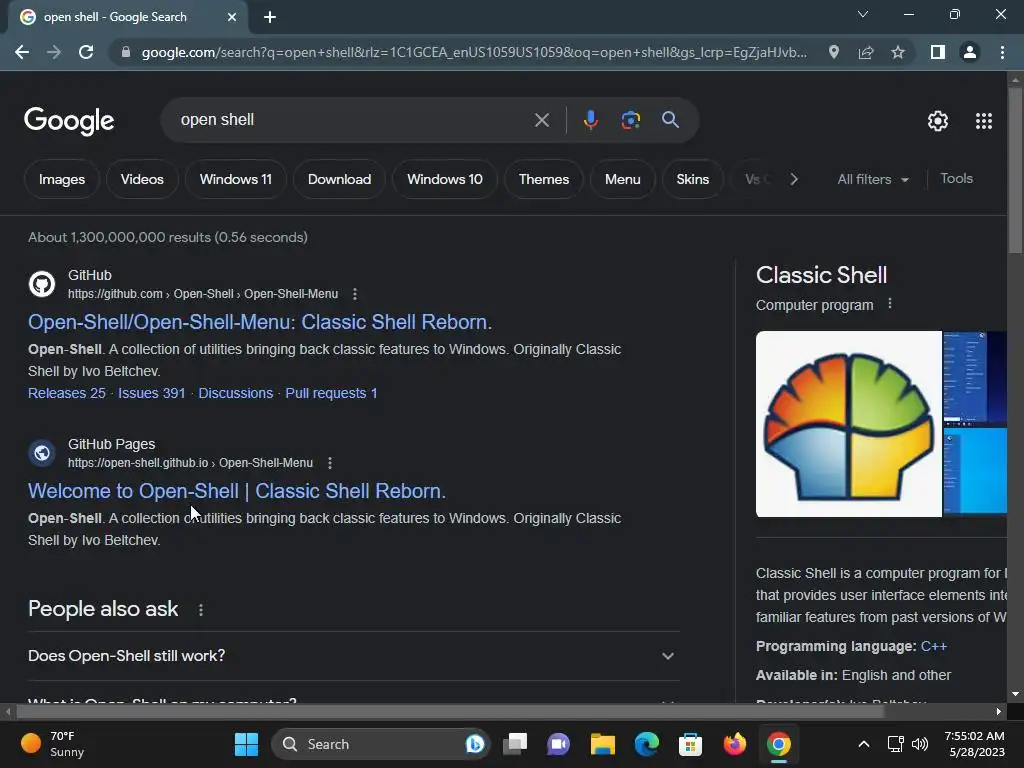
Task: Open about-this-result for People also ask
Action: click(x=200, y=610)
